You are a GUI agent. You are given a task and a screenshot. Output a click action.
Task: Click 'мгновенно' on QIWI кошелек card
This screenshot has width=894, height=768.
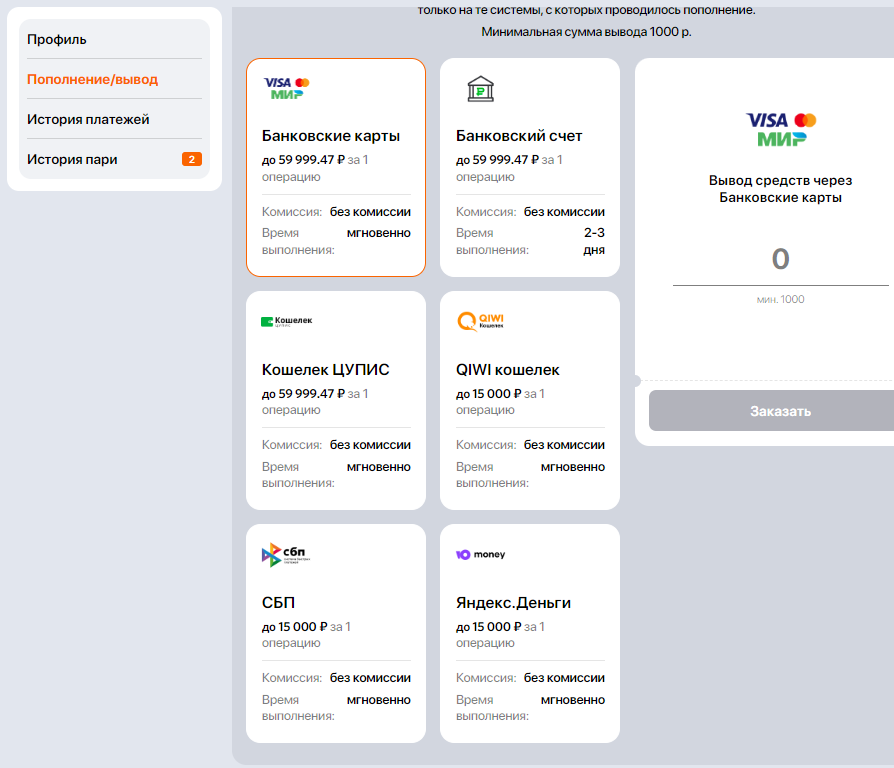tap(572, 467)
